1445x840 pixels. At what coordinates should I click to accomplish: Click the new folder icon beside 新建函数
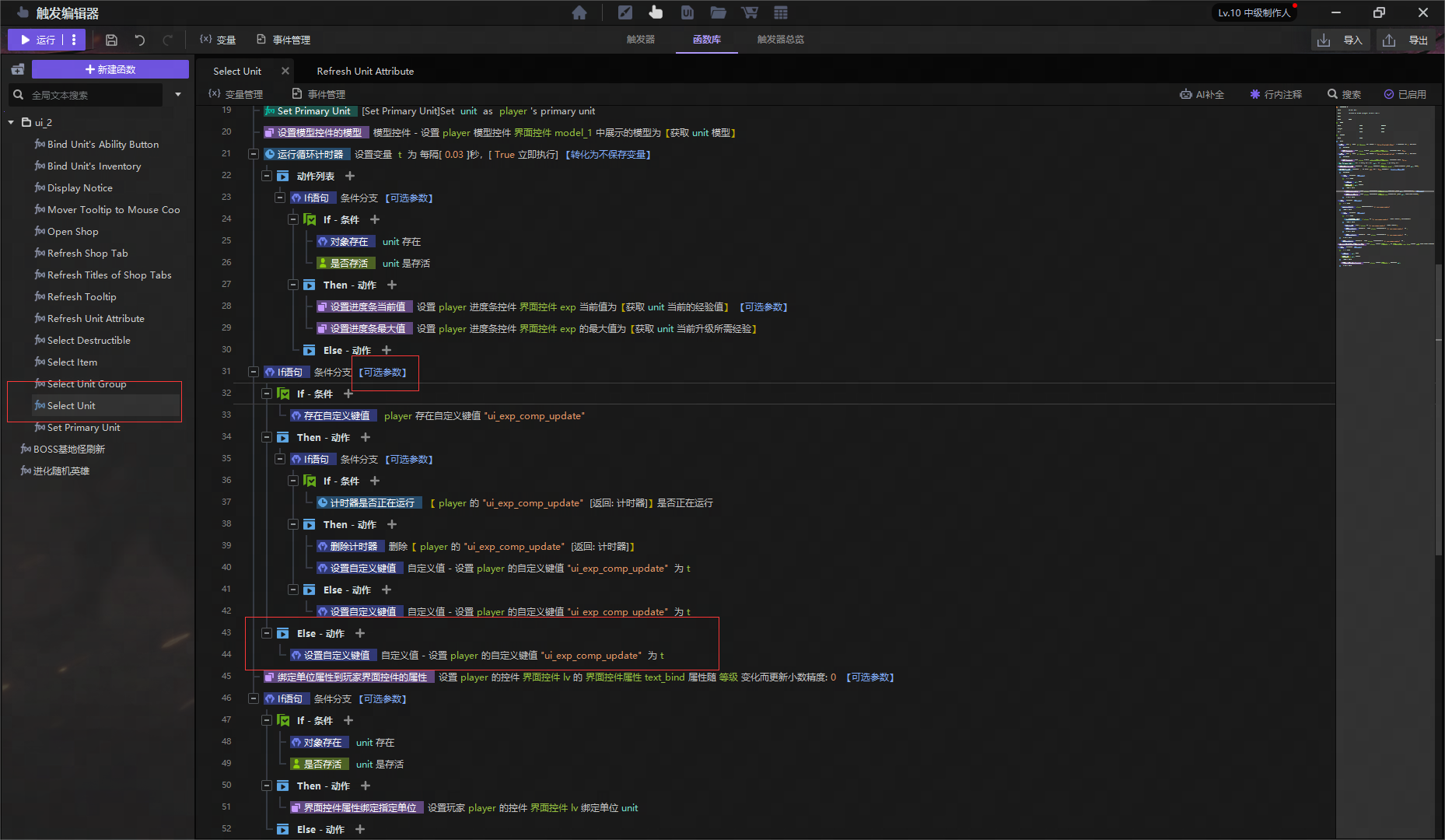pyautogui.click(x=17, y=69)
